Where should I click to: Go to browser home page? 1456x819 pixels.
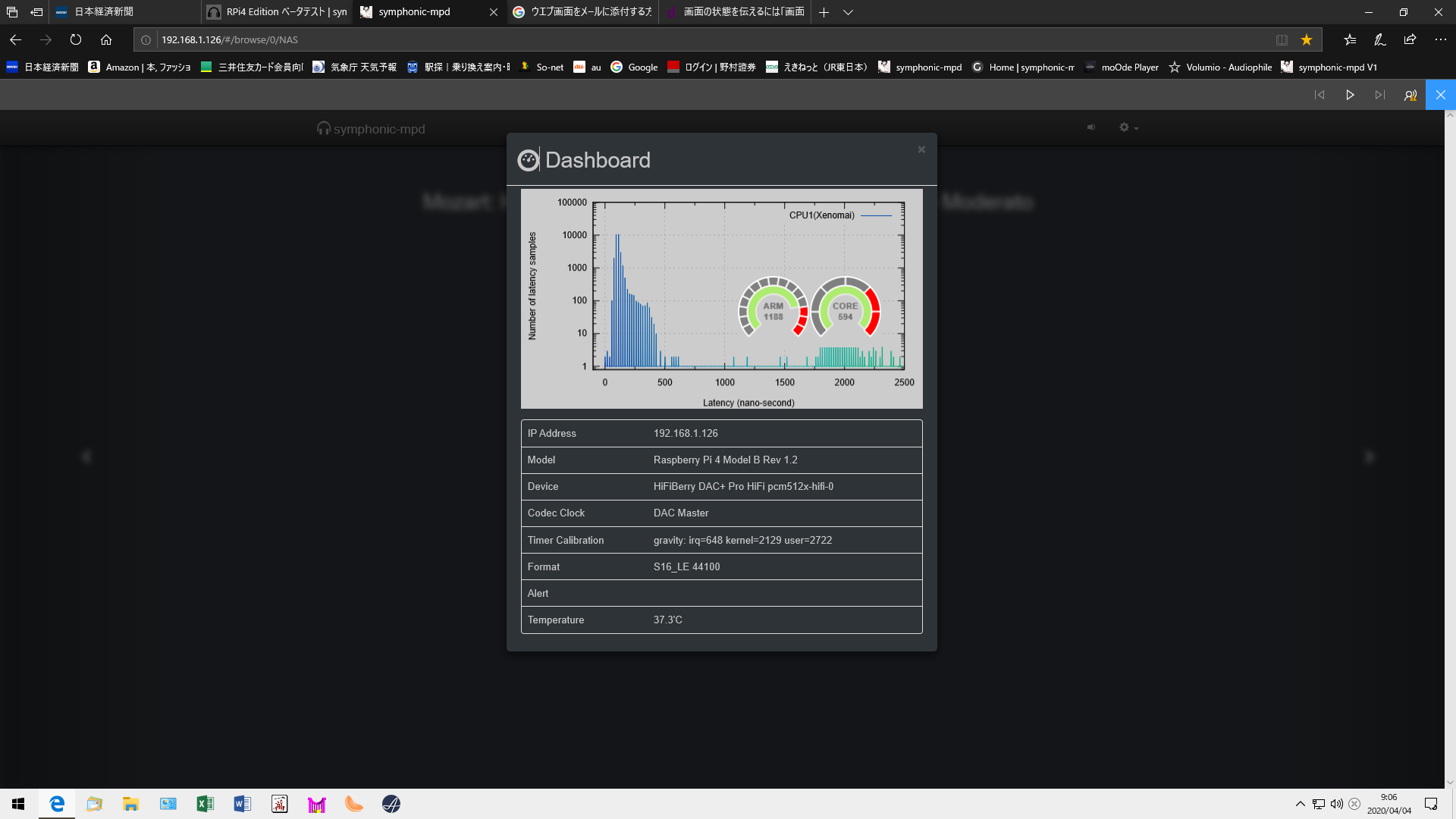coord(106,39)
